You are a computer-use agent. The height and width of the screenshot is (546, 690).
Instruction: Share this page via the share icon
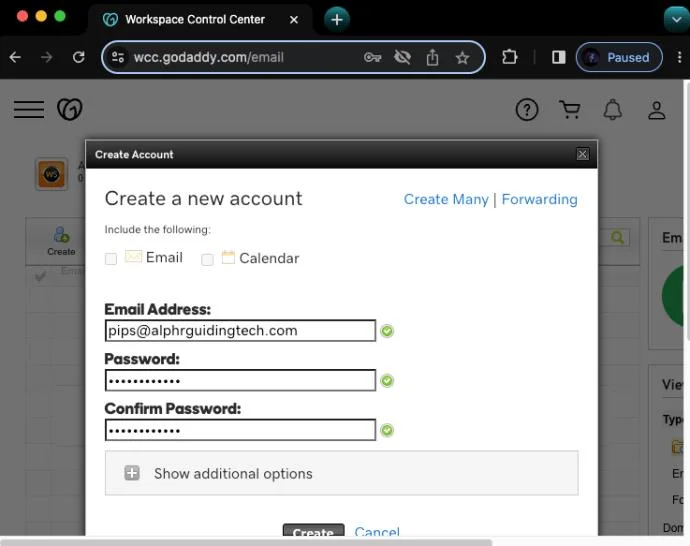coord(433,57)
